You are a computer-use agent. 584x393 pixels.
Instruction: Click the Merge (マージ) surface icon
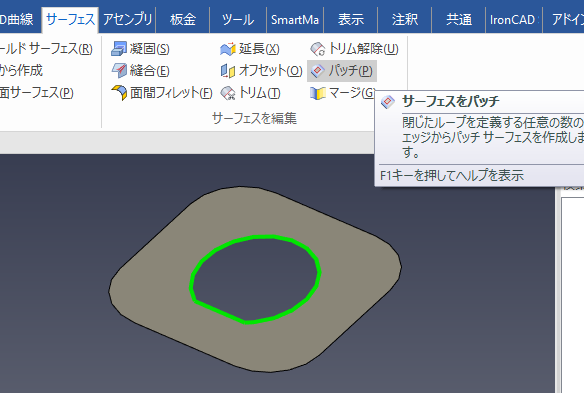click(318, 93)
